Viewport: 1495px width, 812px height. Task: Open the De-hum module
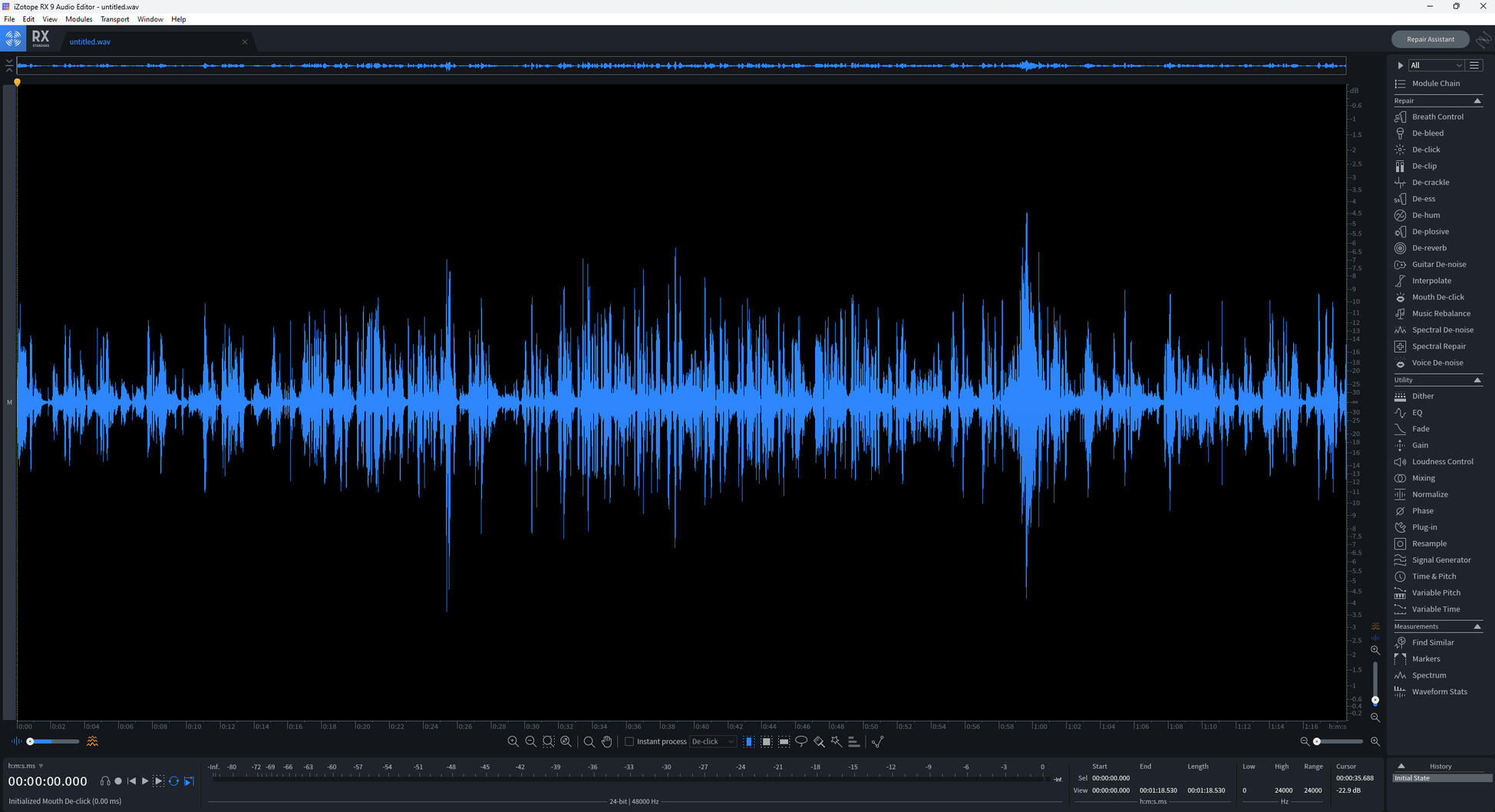click(1425, 215)
